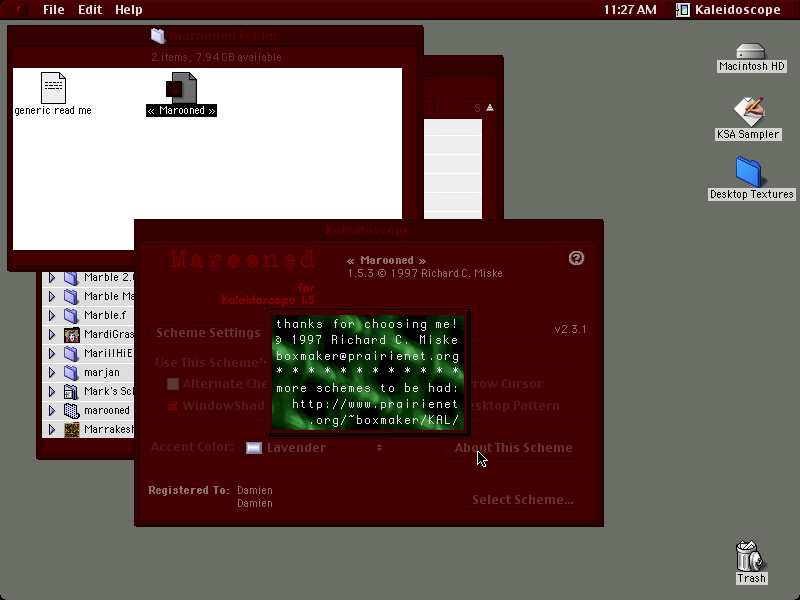800x600 pixels.
Task: Click the marooned Folder title bar folder icon
Action: point(158,36)
